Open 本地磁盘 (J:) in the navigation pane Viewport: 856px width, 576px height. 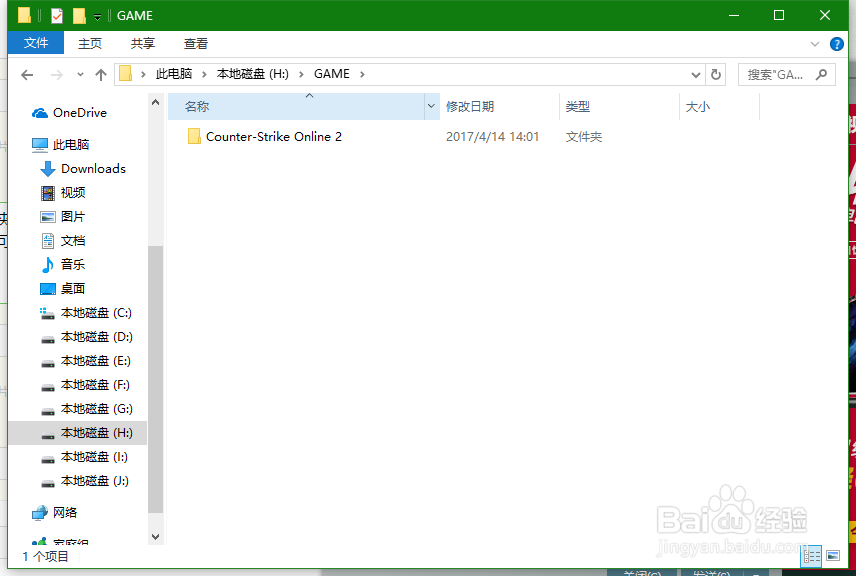click(x=94, y=481)
